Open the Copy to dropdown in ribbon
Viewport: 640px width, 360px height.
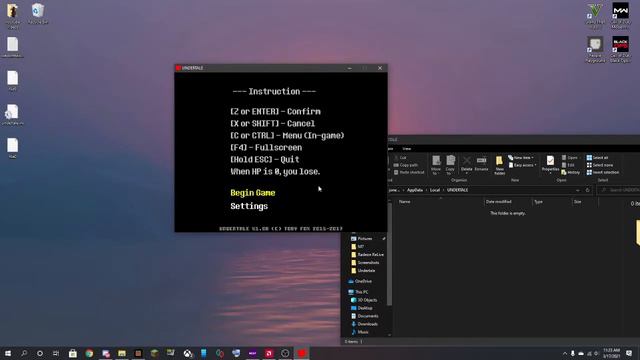(x=450, y=165)
